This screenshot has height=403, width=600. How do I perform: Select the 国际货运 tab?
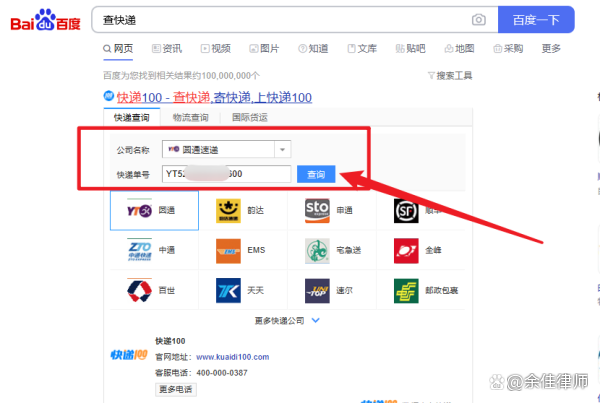pos(249,117)
